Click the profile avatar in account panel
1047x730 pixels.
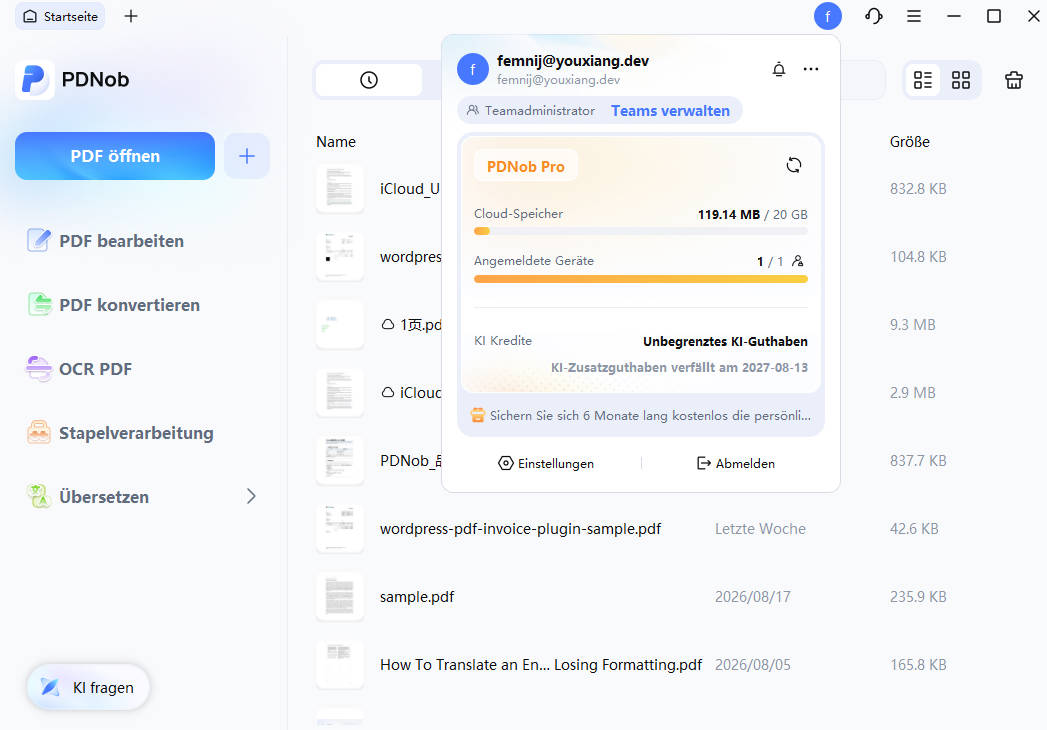point(473,69)
